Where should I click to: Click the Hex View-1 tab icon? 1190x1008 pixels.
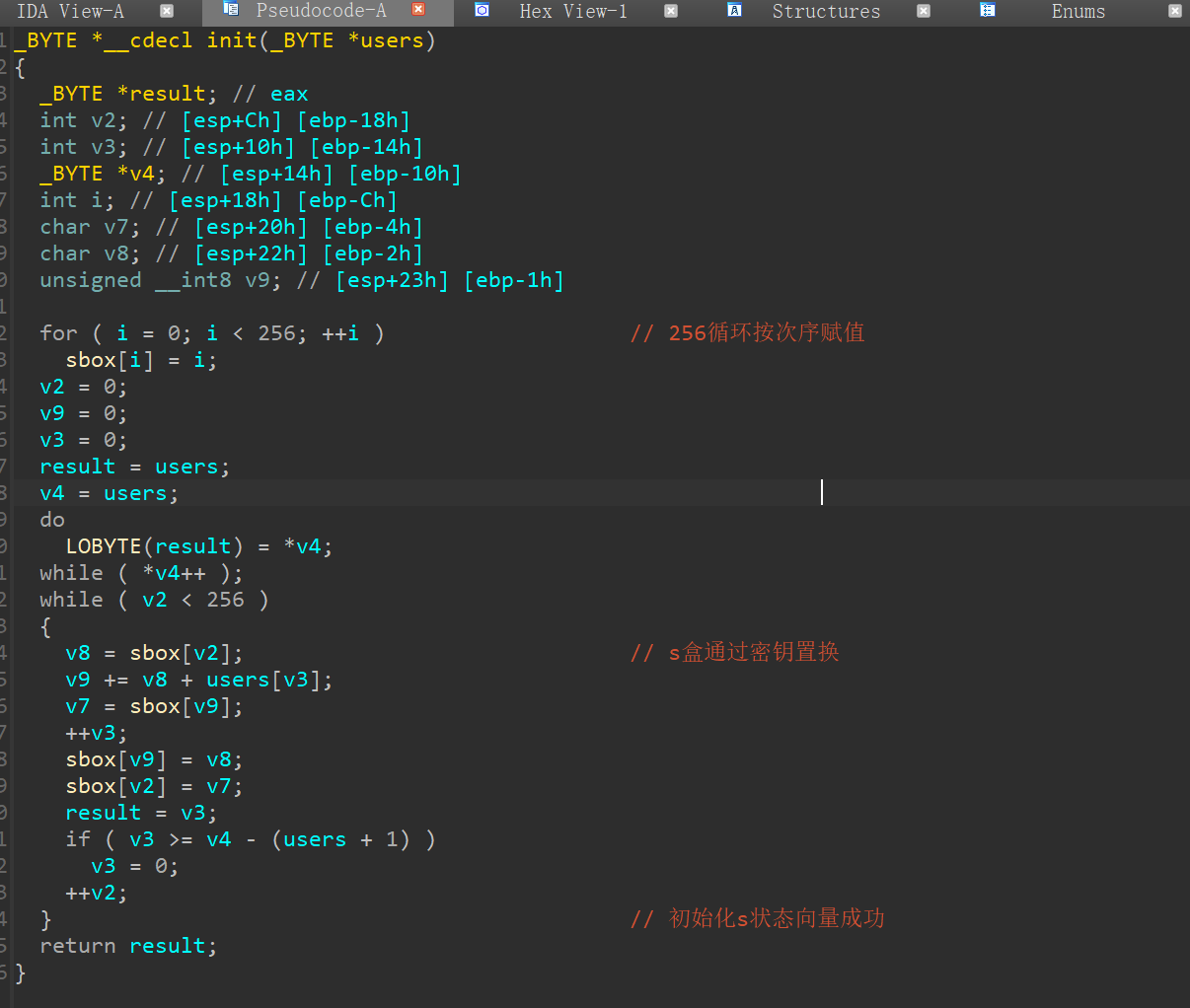pos(482,11)
